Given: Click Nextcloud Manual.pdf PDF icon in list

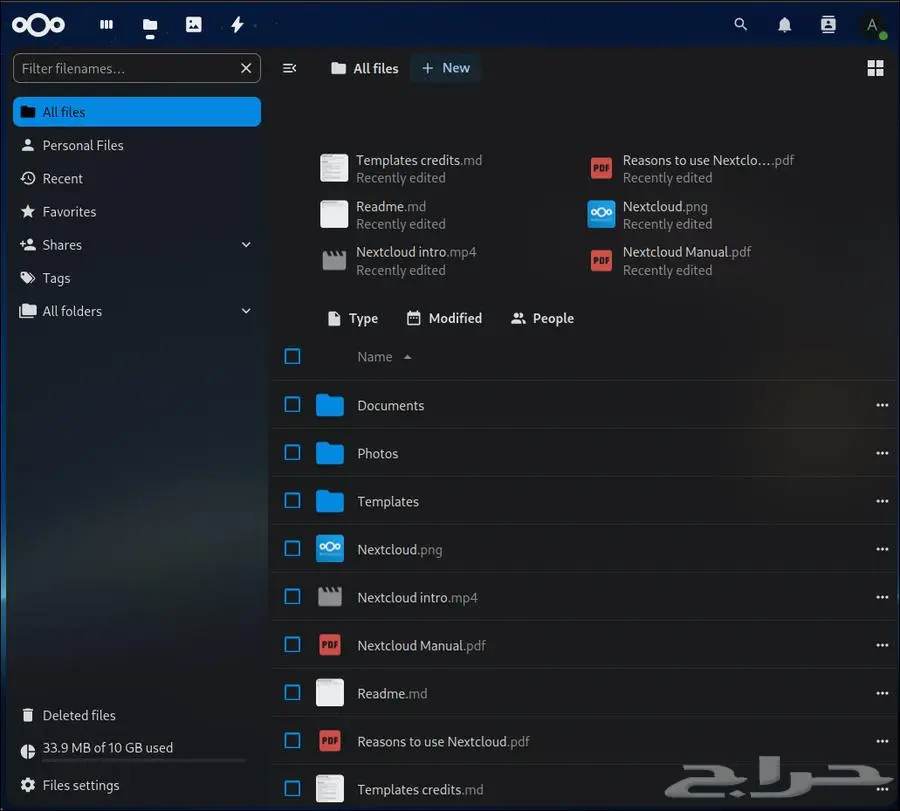Looking at the screenshot, I should 330,645.
